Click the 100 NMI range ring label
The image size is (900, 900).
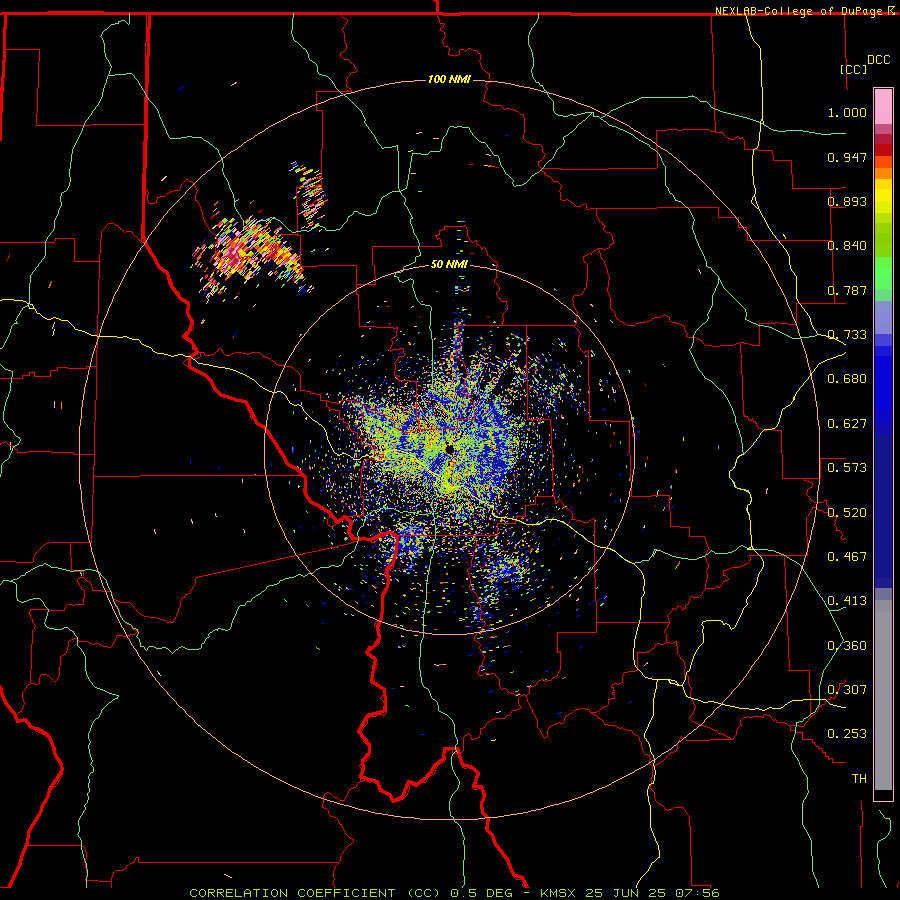[449, 79]
